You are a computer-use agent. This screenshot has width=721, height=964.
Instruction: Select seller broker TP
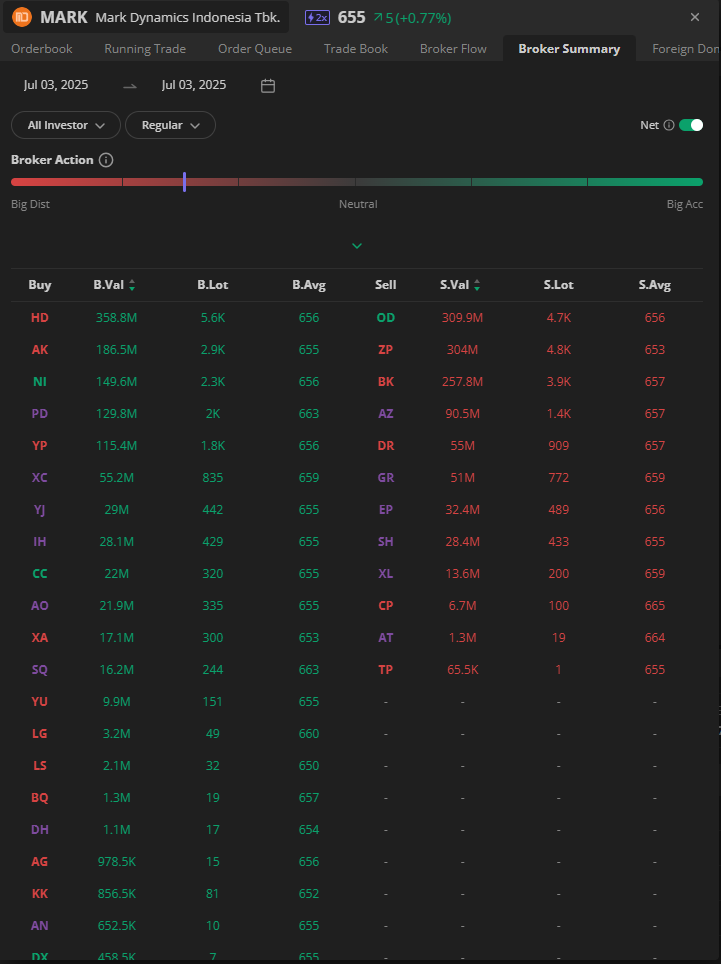[x=386, y=670]
